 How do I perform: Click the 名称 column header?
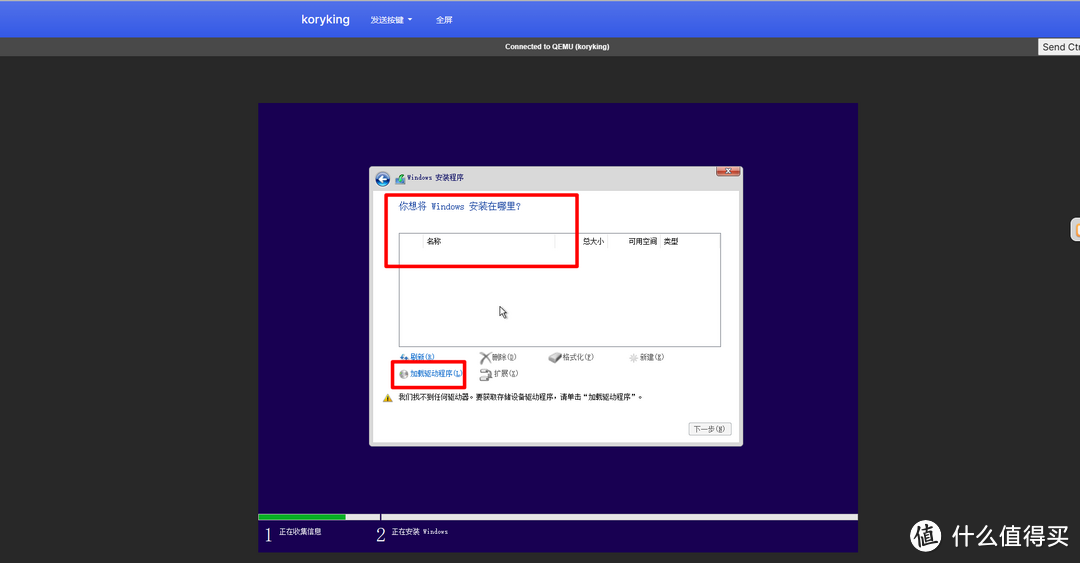point(433,241)
